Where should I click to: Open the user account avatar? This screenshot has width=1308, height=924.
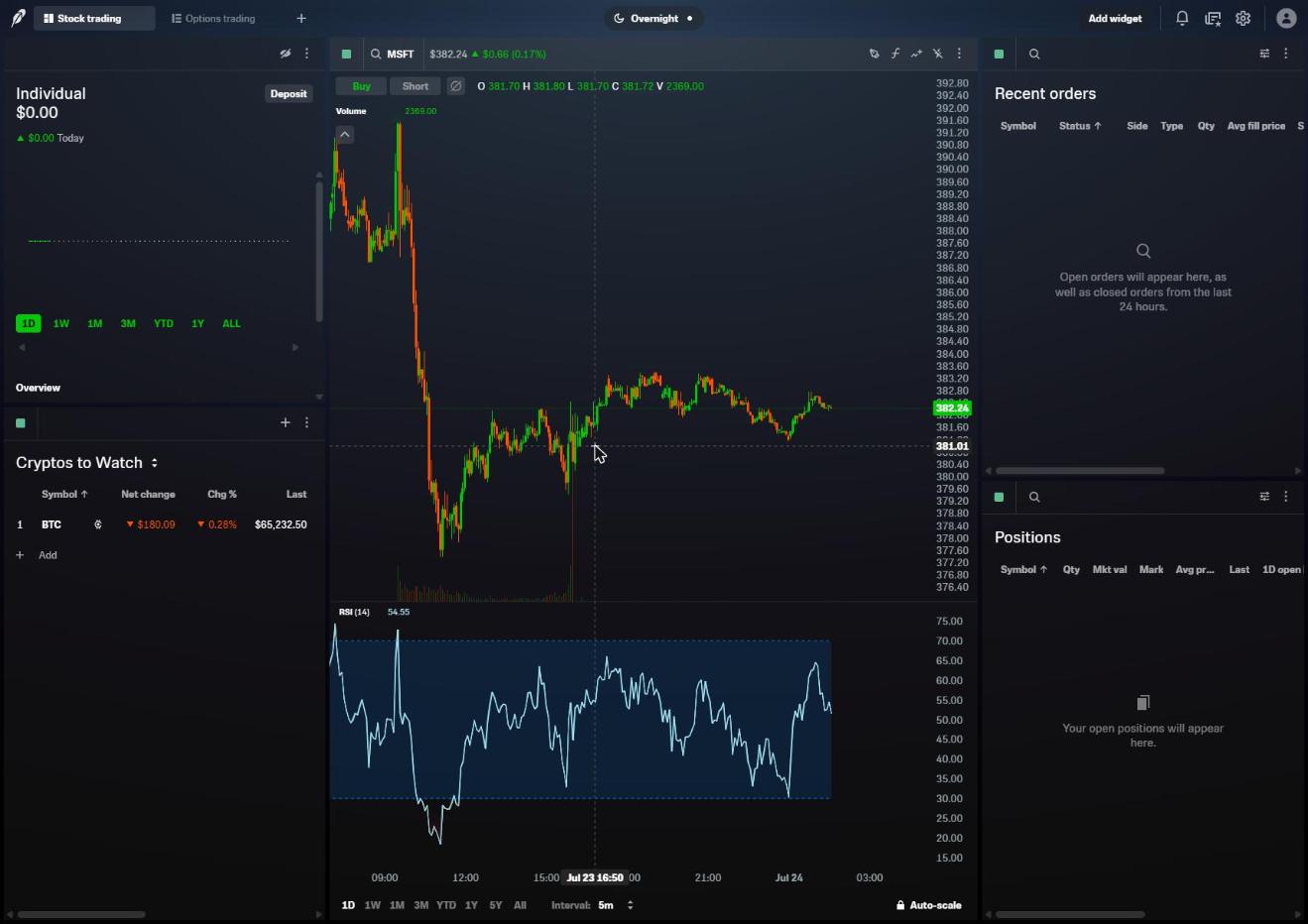pos(1286,18)
